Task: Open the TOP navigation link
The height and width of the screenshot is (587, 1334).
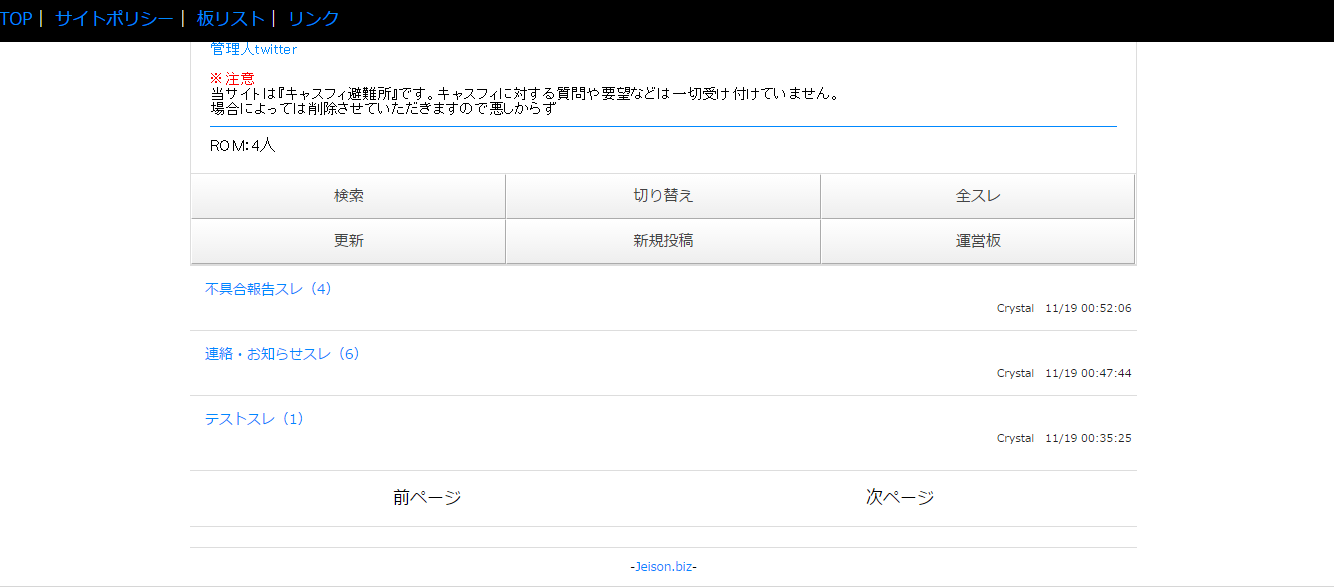Action: [16, 18]
